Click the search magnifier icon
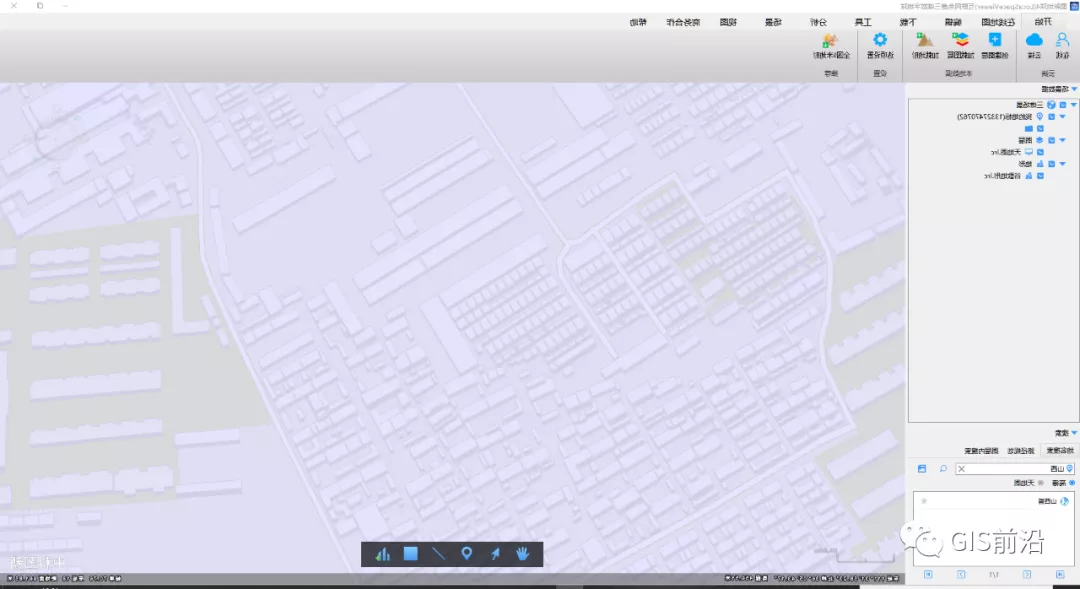The width and height of the screenshot is (1080, 589). click(x=943, y=468)
